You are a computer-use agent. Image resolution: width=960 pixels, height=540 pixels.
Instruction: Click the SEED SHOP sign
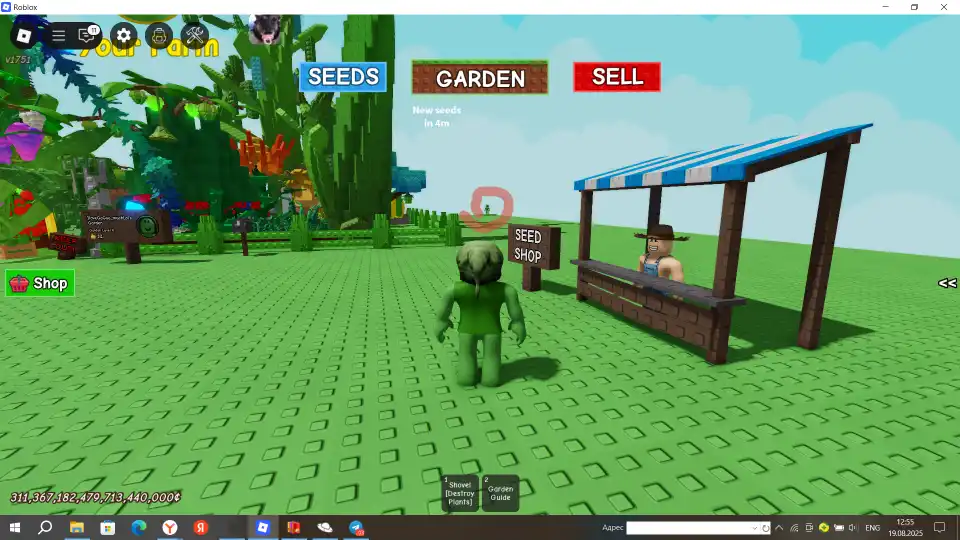pyautogui.click(x=533, y=246)
